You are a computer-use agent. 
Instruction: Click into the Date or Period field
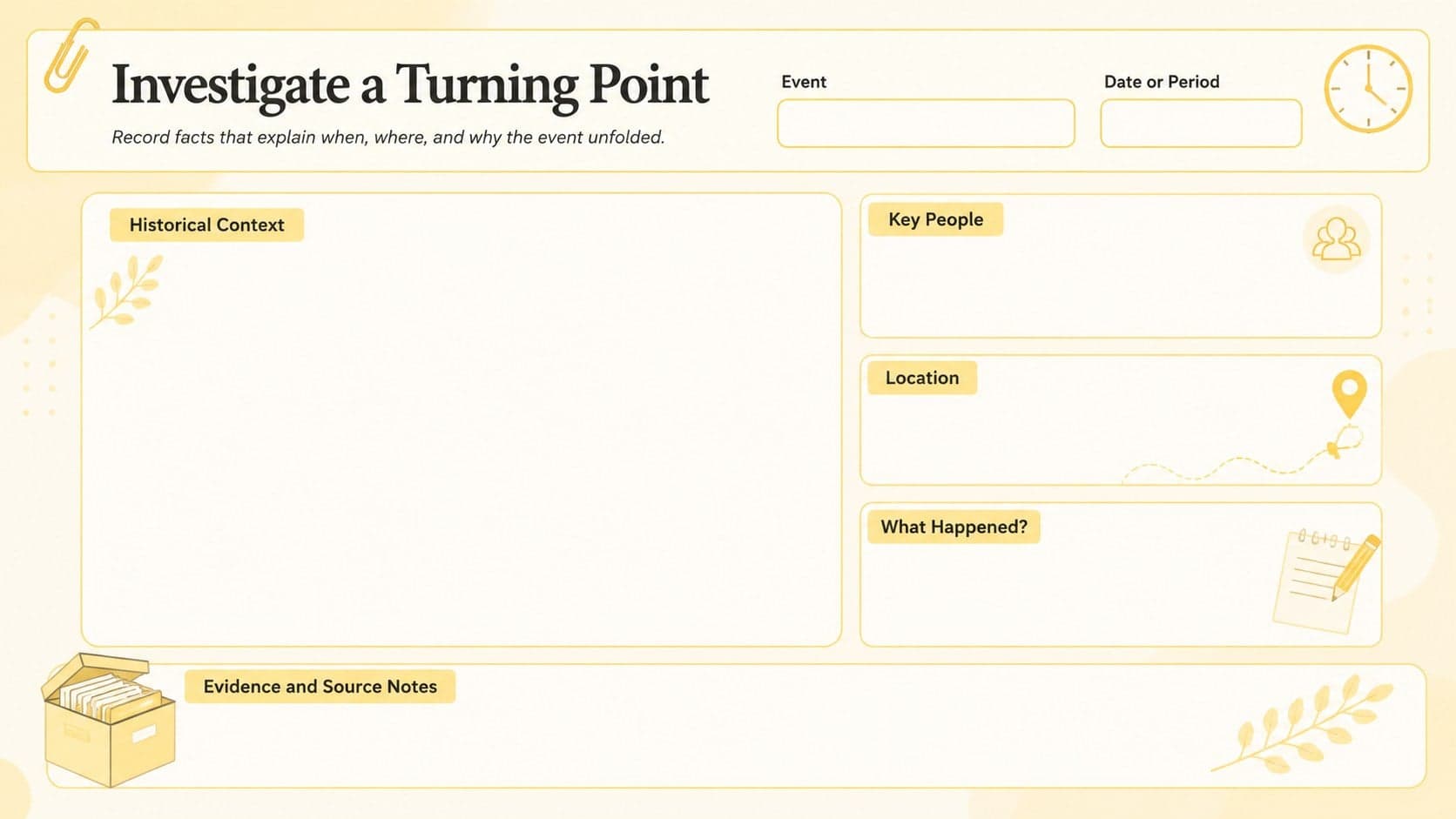pos(1201,123)
